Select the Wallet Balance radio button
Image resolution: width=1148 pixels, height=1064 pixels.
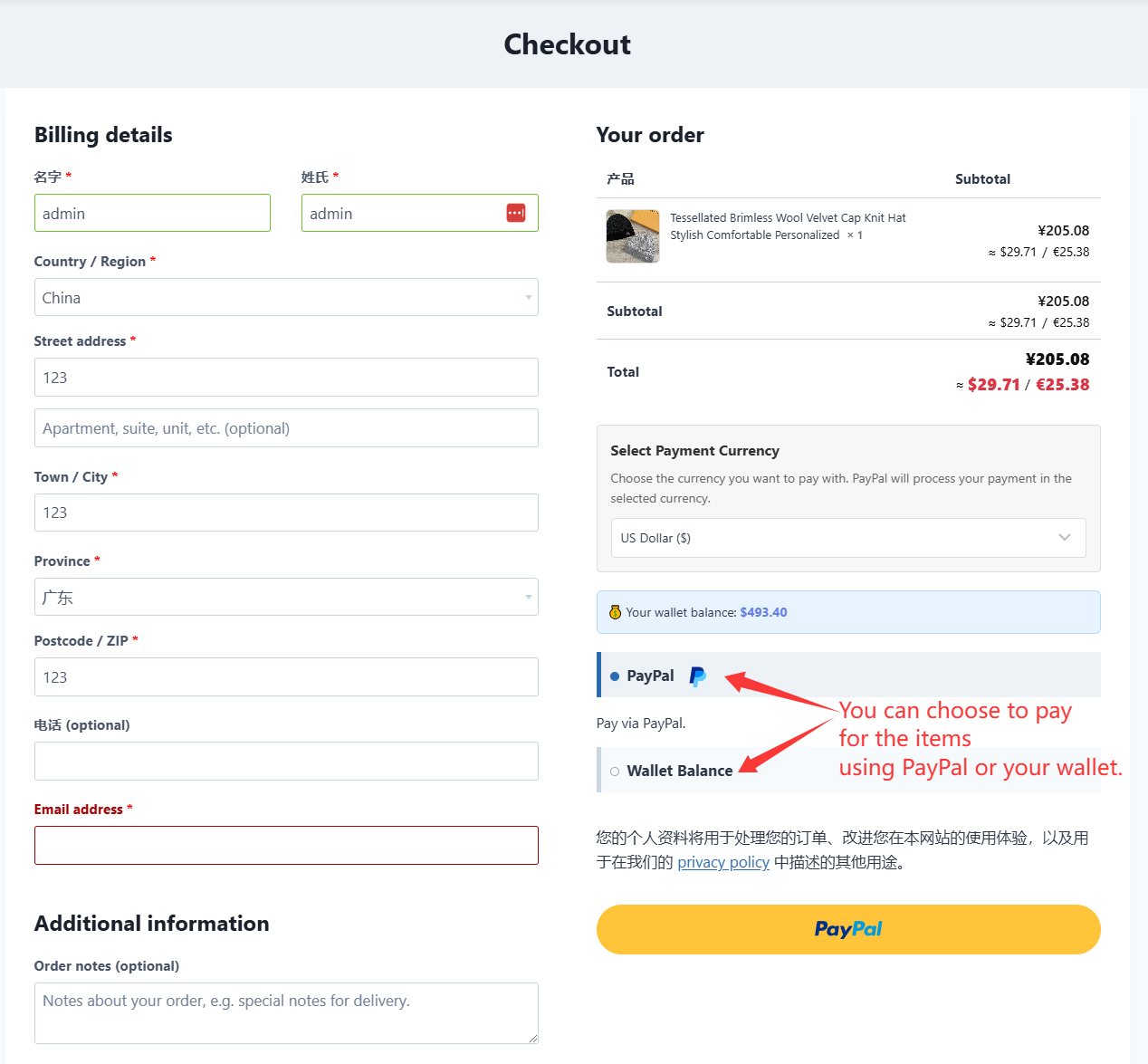point(615,772)
